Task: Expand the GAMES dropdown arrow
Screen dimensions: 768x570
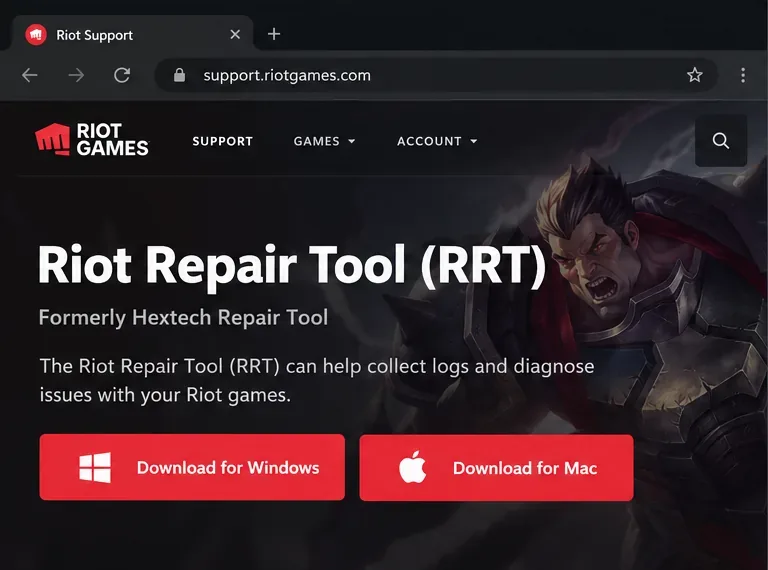Action: tap(351, 141)
